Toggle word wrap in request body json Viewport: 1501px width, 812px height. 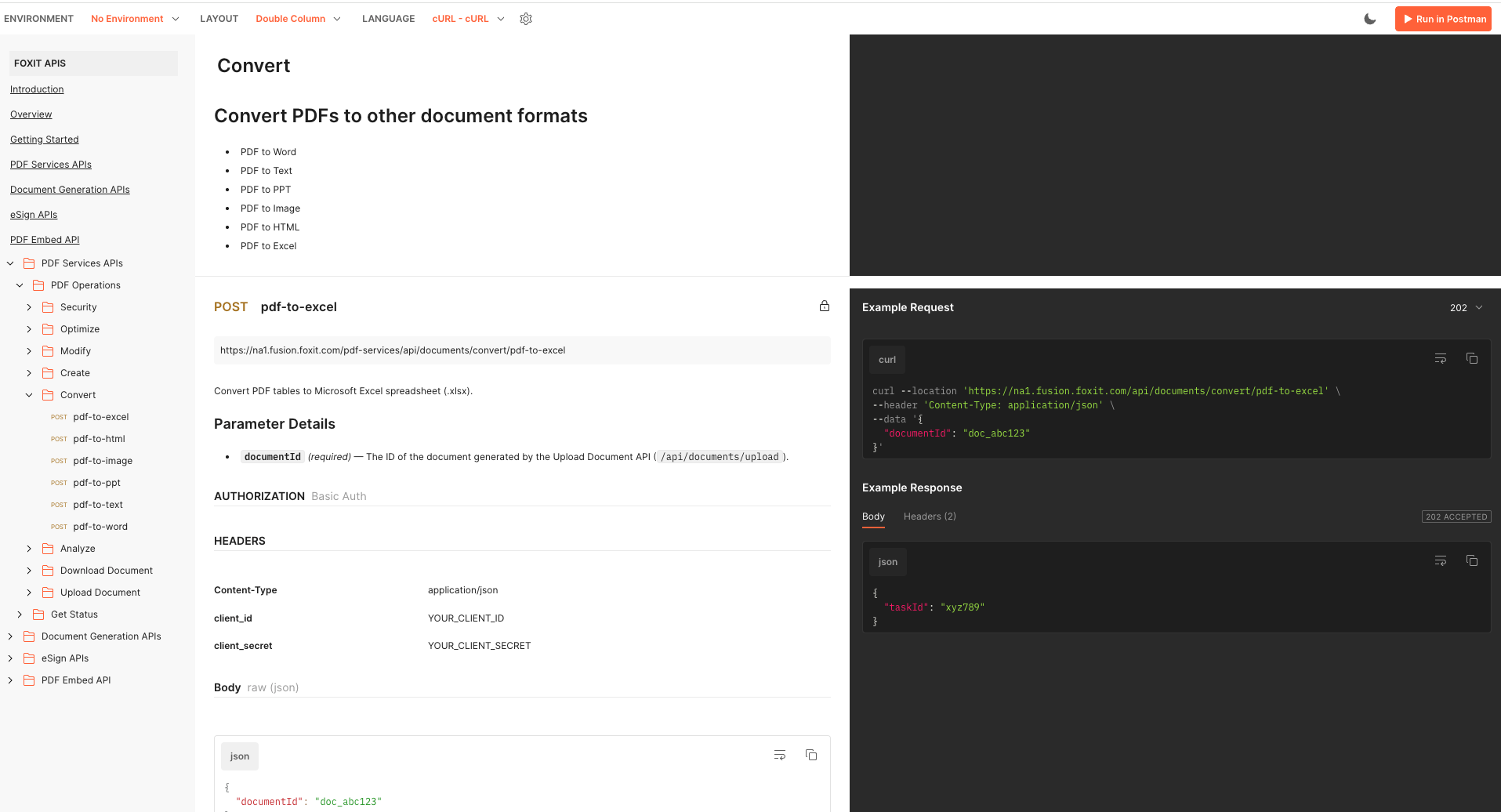tap(780, 756)
